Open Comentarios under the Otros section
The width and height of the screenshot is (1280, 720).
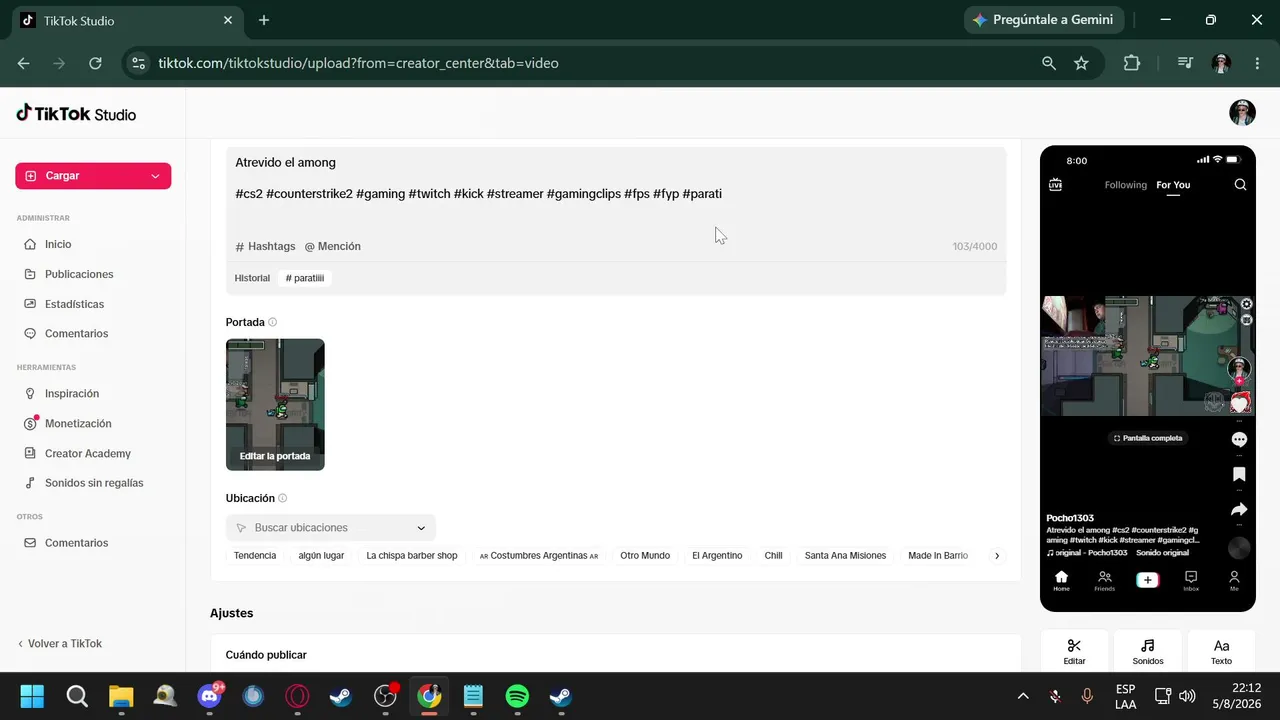pos(76,543)
